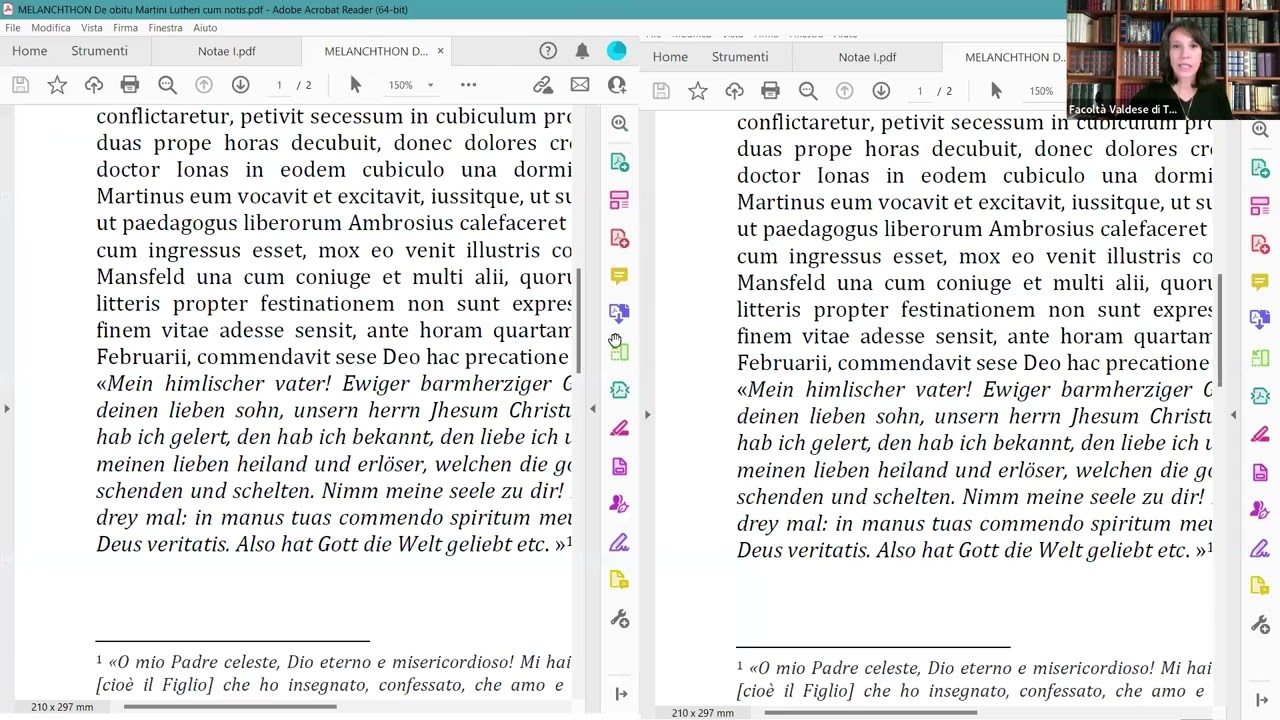This screenshot has height=720, width=1280.
Task: Open Combine Files tool in left window side pane
Action: (x=620, y=313)
